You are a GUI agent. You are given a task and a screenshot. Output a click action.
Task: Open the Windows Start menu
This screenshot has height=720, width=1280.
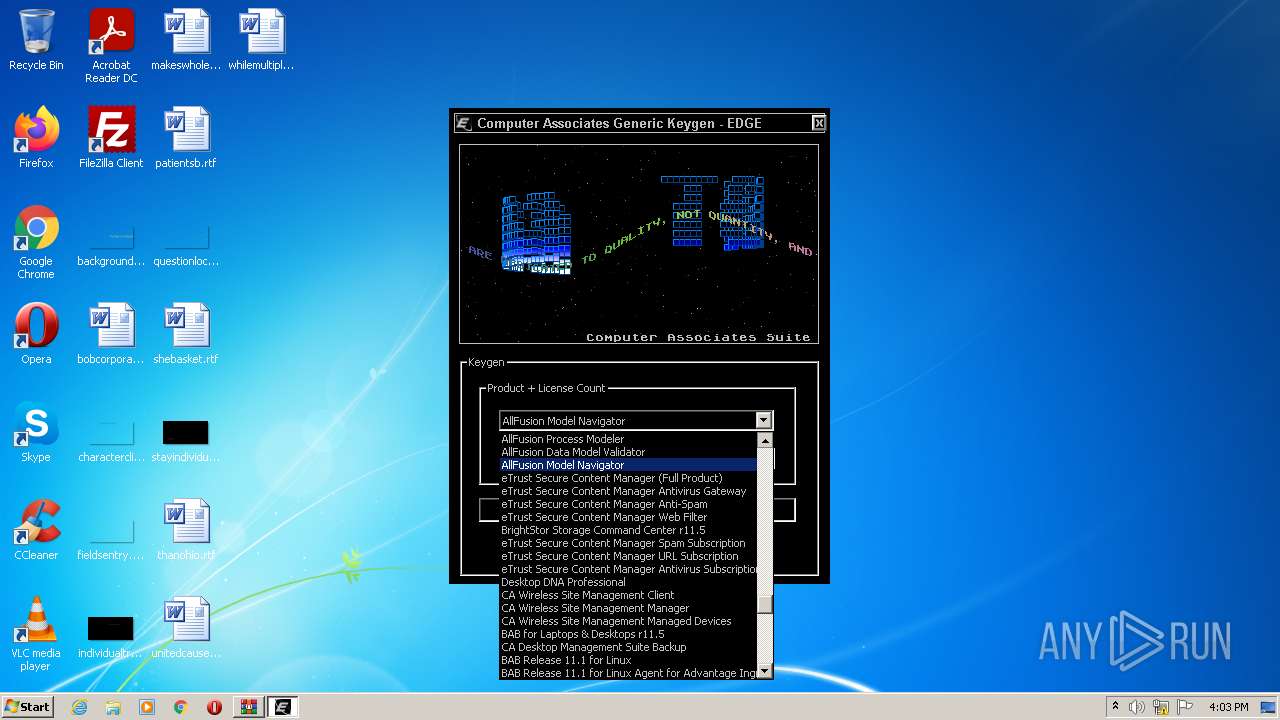point(27,707)
